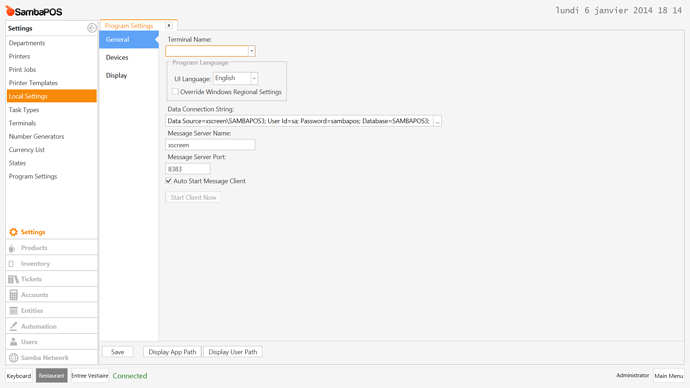Uncheck Auto Start Message Client
The image size is (690, 388).
pos(169,181)
